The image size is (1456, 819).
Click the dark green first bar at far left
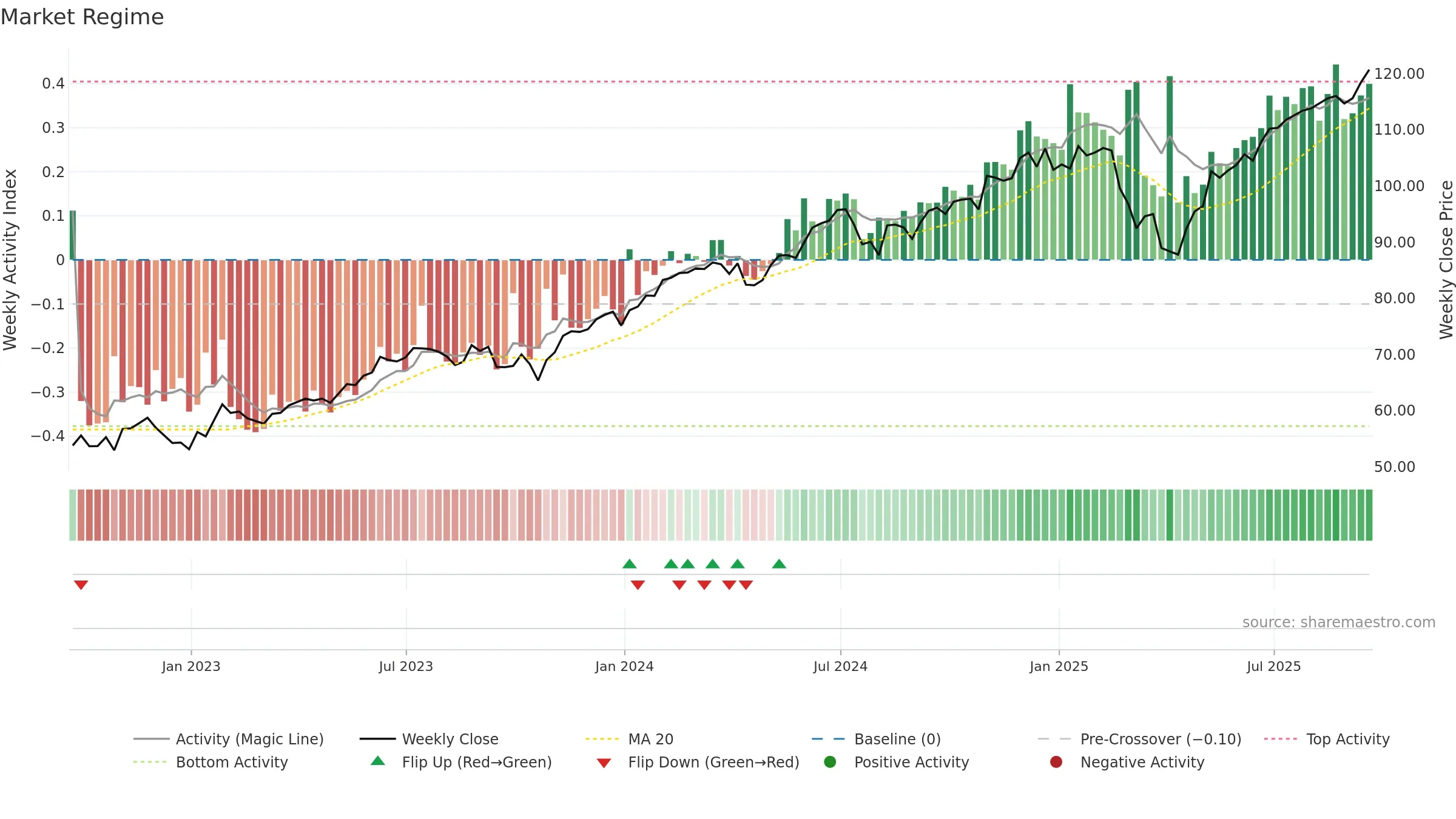(x=73, y=235)
